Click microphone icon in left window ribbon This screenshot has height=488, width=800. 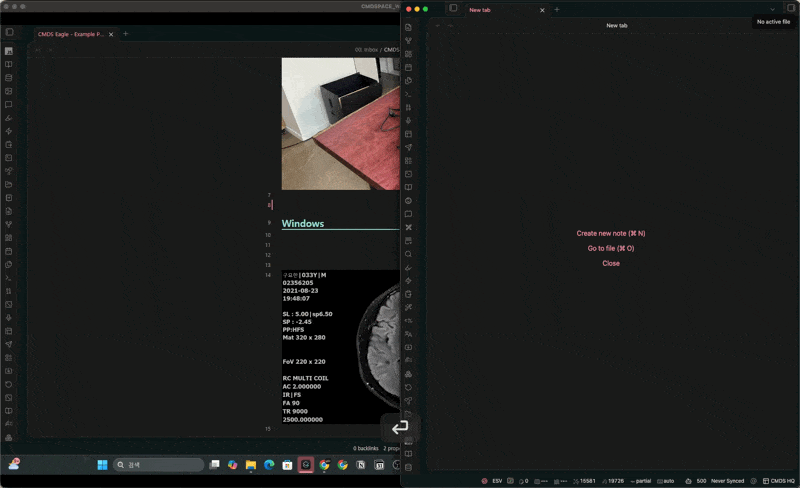tap(9, 318)
